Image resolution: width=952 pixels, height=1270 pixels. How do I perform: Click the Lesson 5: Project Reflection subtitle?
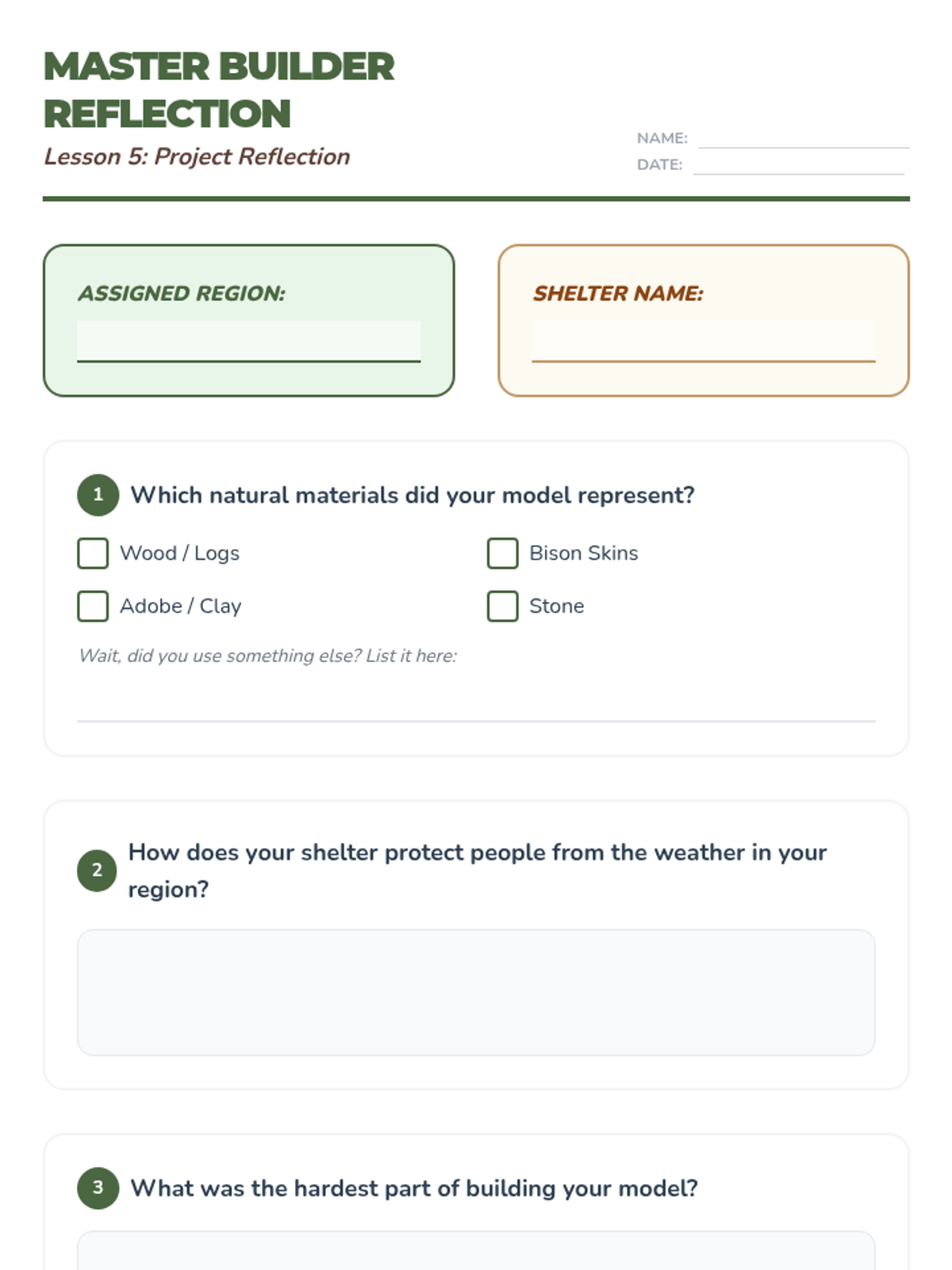197,156
